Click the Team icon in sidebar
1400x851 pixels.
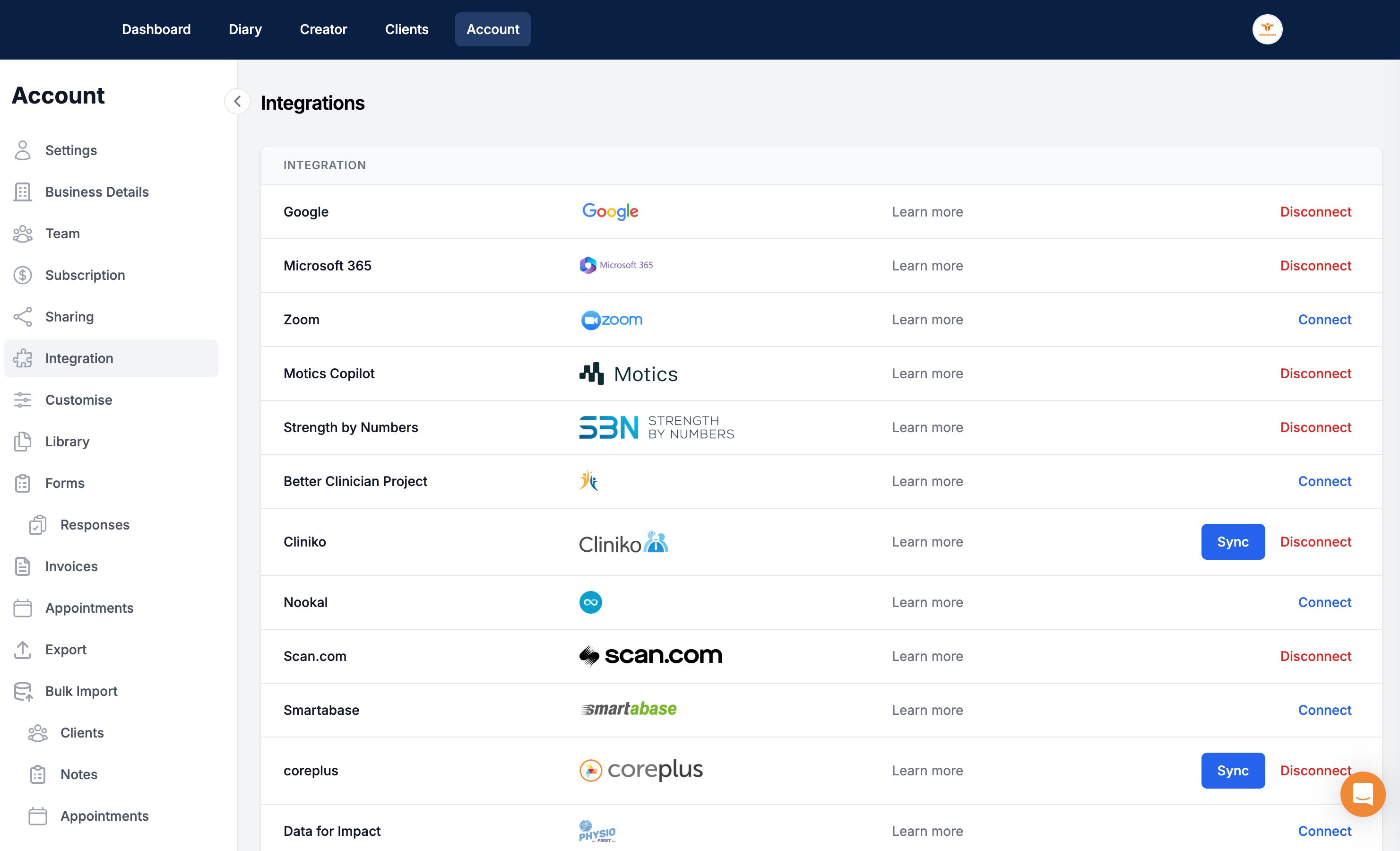[x=23, y=234]
